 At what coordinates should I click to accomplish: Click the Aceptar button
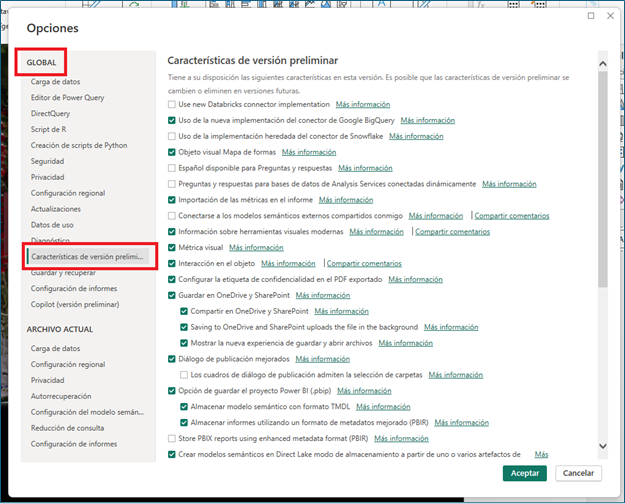coord(525,472)
